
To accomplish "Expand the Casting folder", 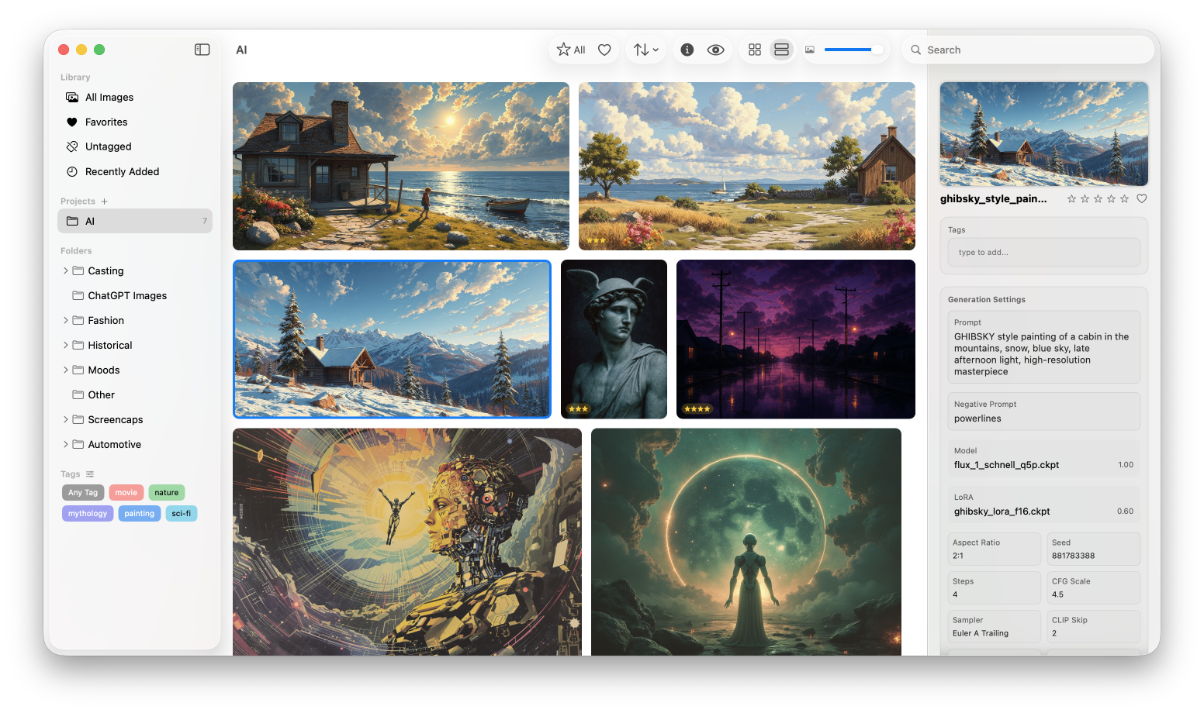I will (x=65, y=270).
